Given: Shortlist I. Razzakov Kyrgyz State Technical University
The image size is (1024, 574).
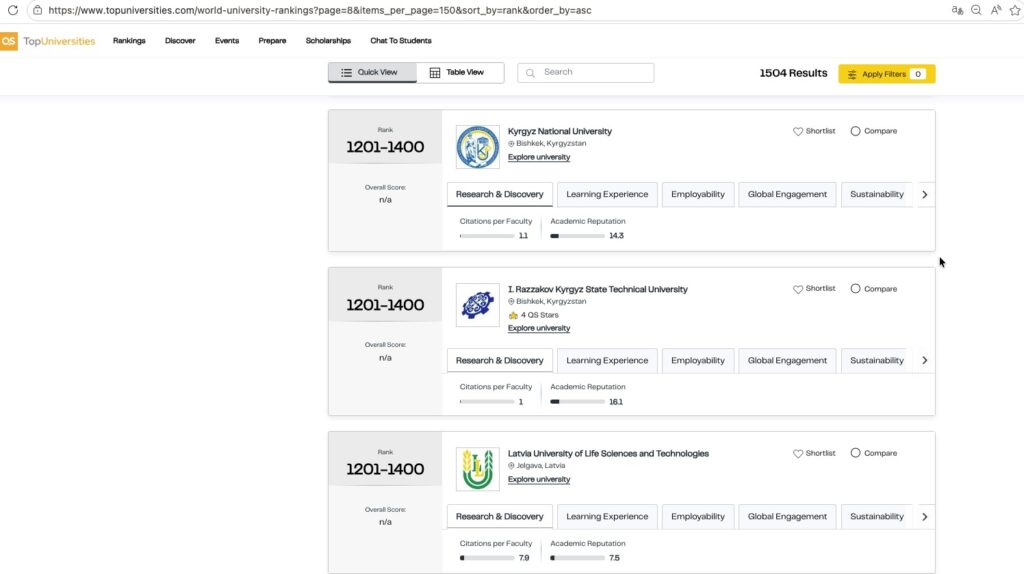Looking at the screenshot, I should point(814,289).
